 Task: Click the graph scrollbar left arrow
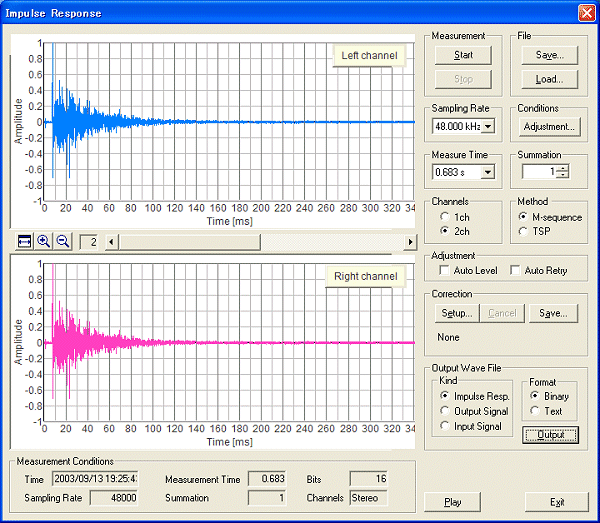111,242
